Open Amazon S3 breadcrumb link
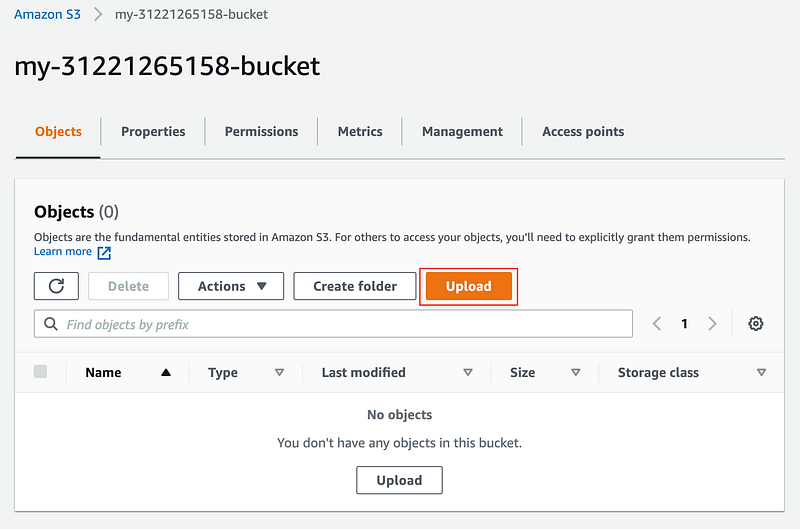 click(47, 15)
